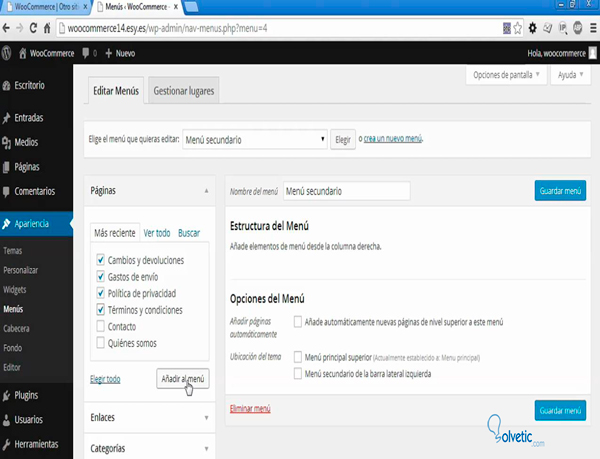Click the WordPress logo in admin bar
Image resolution: width=600 pixels, height=459 pixels.
click(x=6, y=53)
